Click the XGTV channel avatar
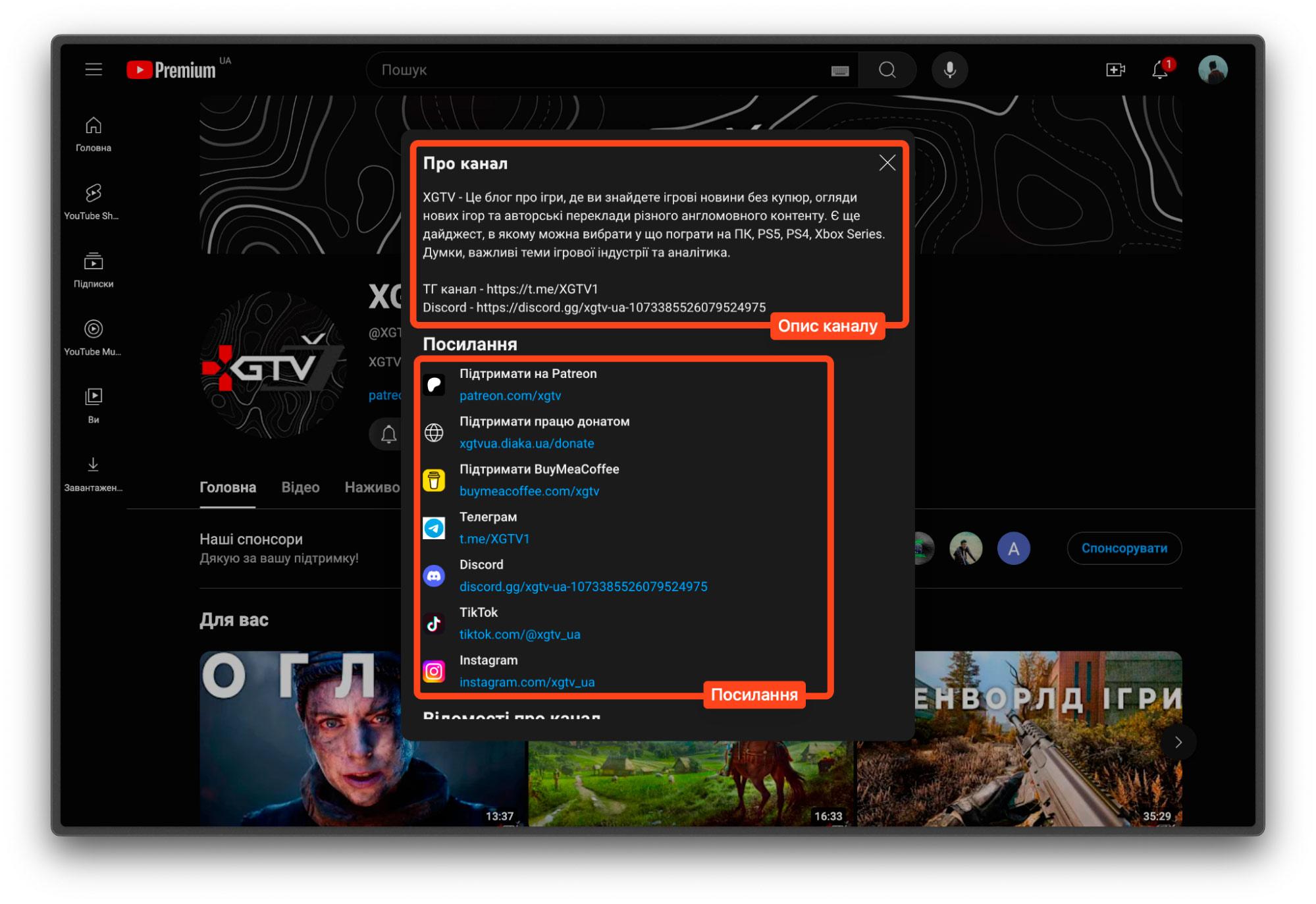This screenshot has height=904, width=1316. [274, 365]
